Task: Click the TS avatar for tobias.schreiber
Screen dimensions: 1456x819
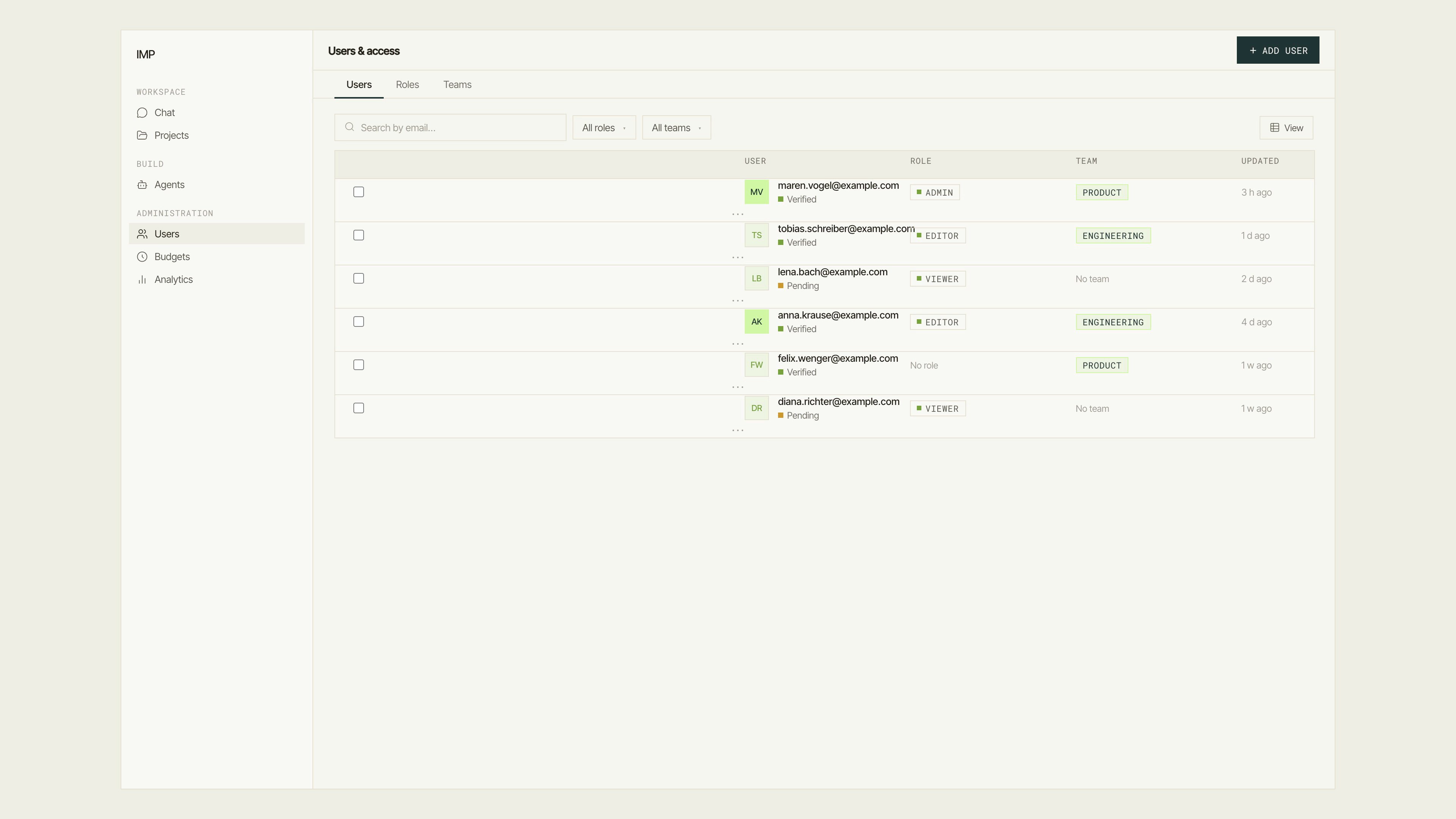Action: coord(756,235)
